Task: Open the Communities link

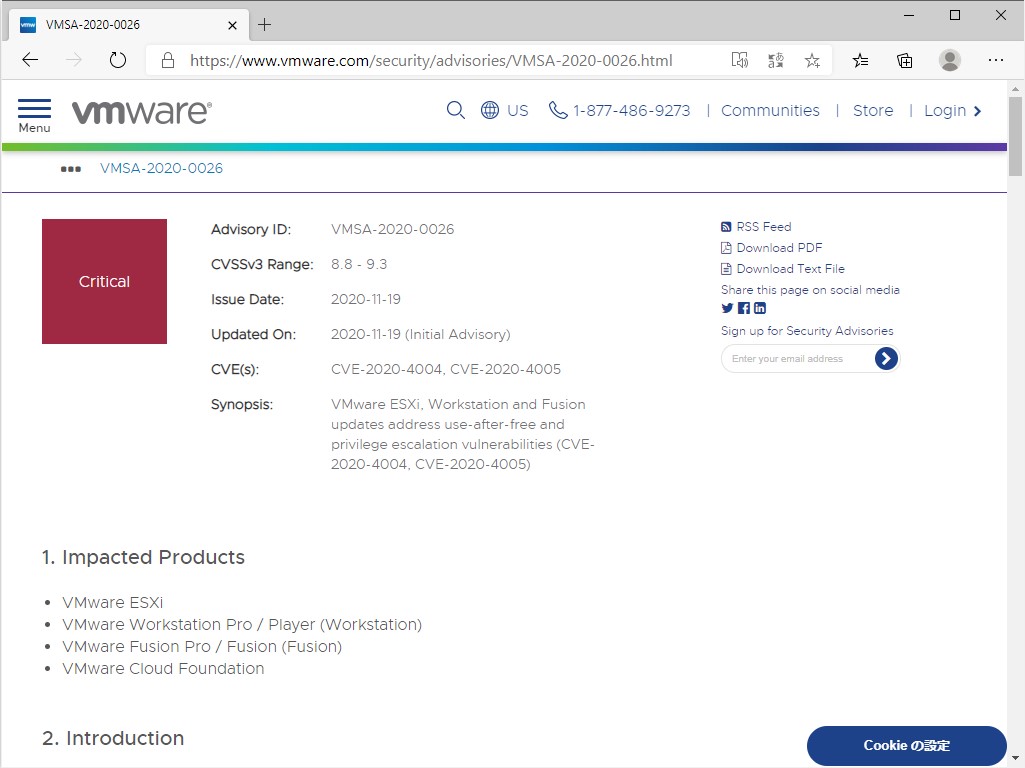Action: (x=770, y=110)
